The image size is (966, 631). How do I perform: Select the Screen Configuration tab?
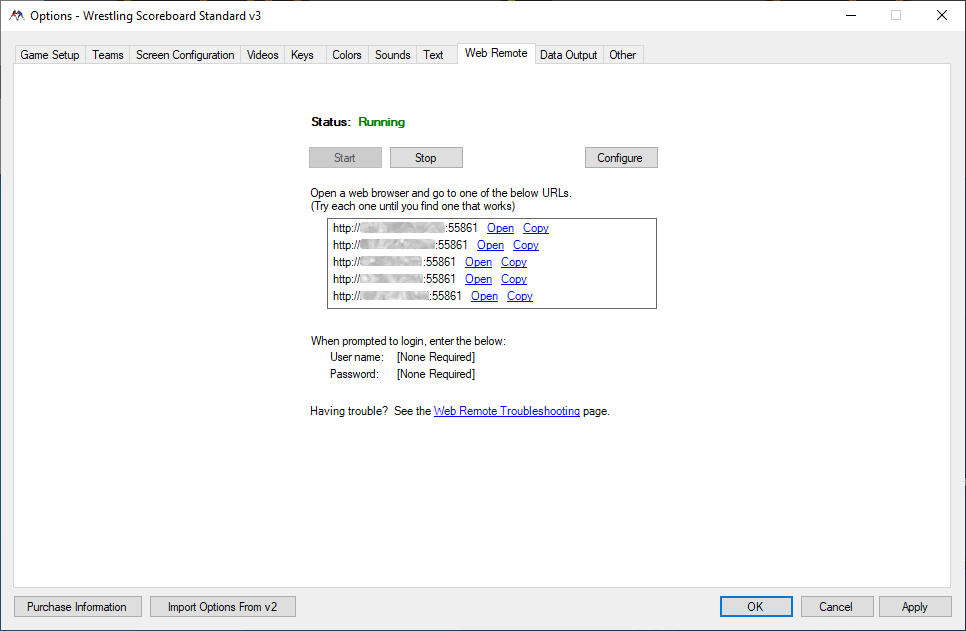(x=185, y=55)
